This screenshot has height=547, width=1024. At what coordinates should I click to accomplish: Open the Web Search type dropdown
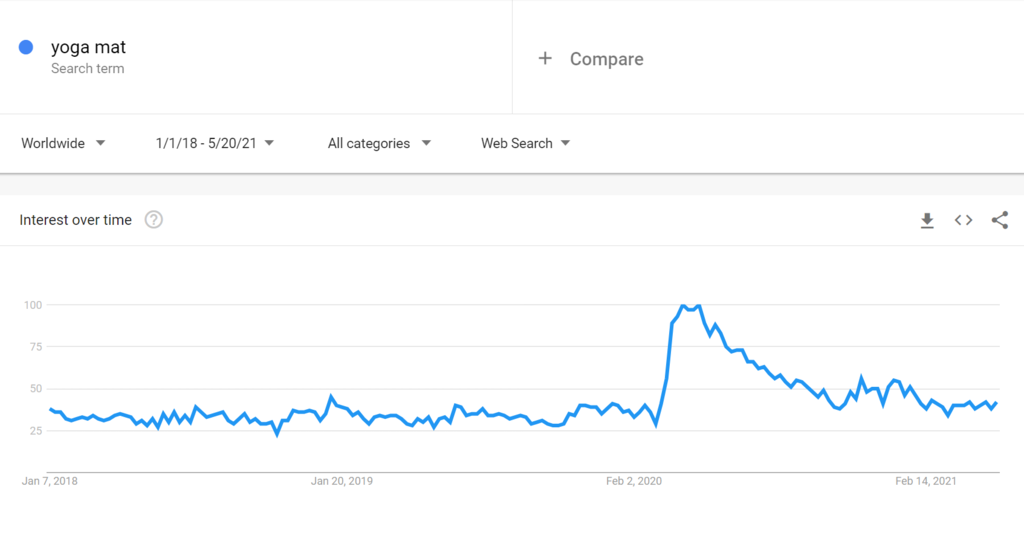(x=525, y=143)
